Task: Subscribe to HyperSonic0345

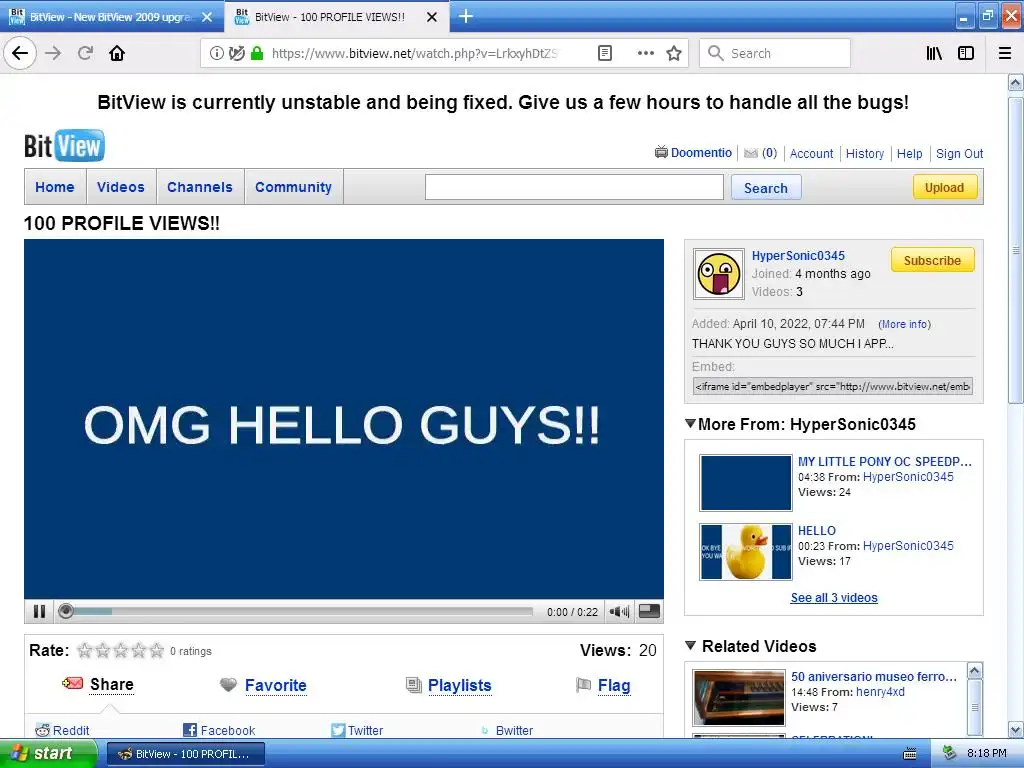Action: click(x=933, y=260)
